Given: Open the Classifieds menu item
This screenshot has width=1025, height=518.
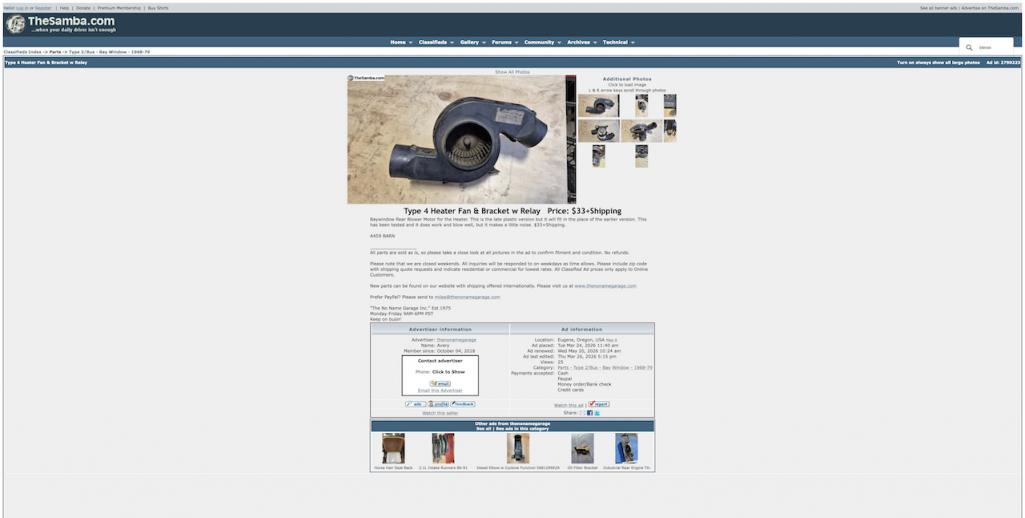Looking at the screenshot, I should [433, 43].
